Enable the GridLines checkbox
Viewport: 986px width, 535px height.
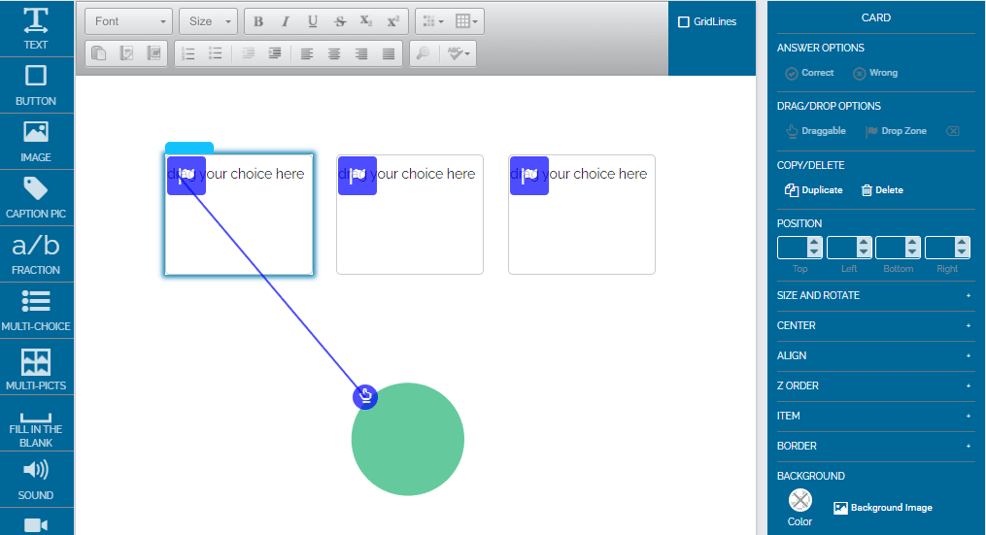(x=684, y=22)
